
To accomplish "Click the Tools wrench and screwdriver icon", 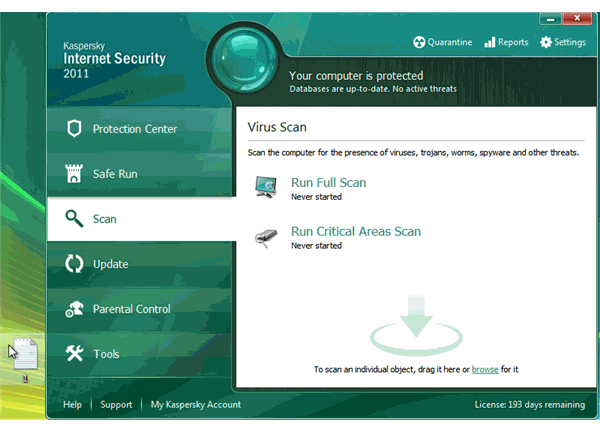I will point(74,353).
